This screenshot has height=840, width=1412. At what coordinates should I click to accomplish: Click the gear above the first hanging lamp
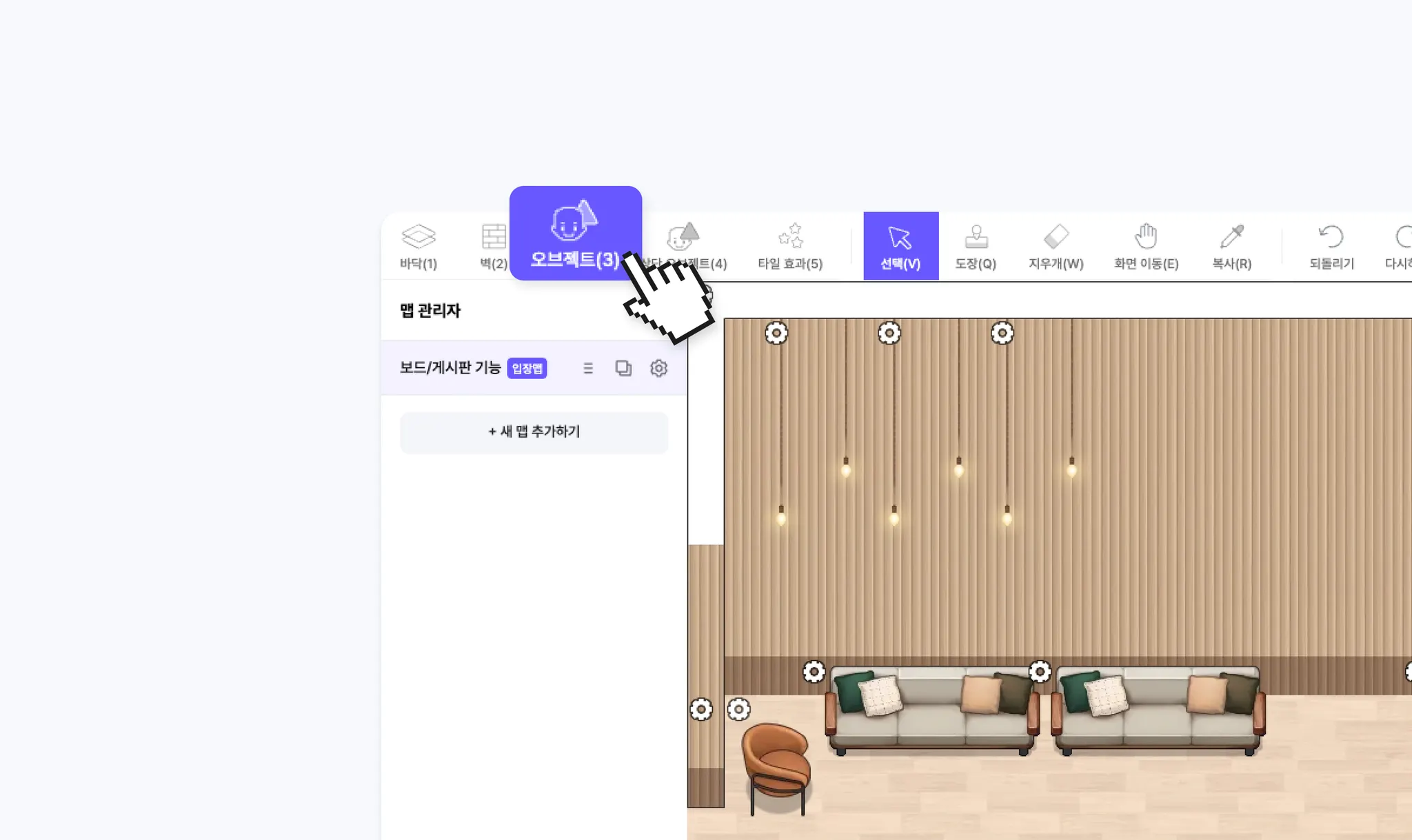point(776,334)
